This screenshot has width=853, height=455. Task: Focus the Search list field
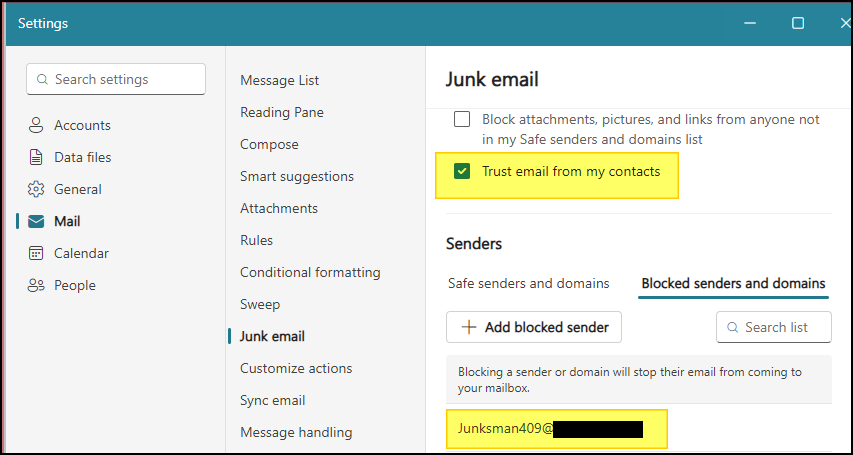tap(774, 327)
